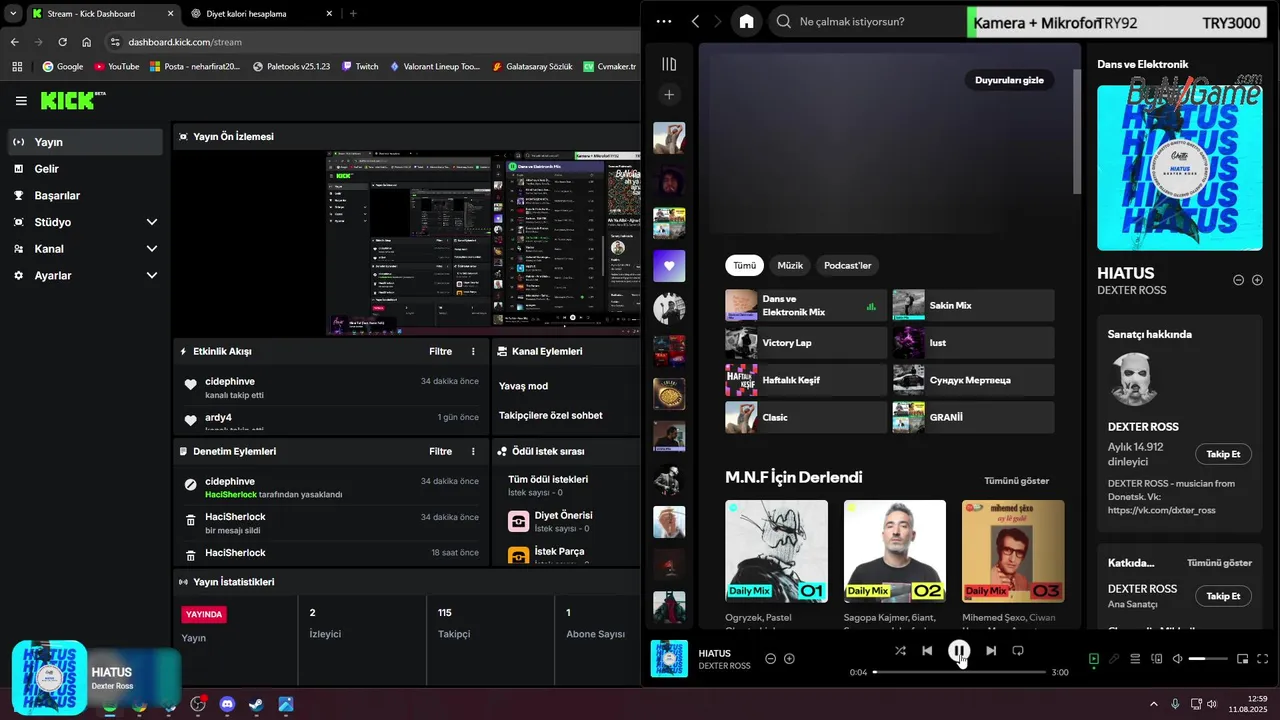
Task: Open the Twitch bookmark
Action: click(x=360, y=66)
